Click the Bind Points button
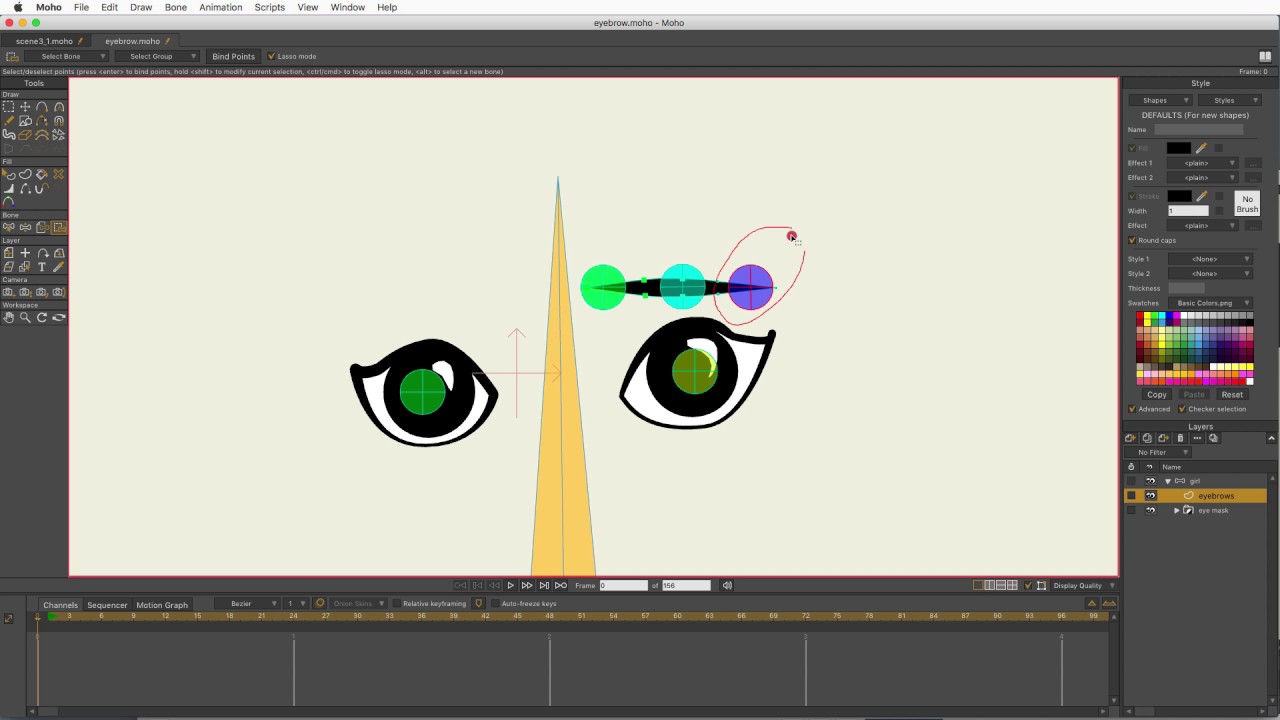The image size is (1280, 720). (x=234, y=56)
